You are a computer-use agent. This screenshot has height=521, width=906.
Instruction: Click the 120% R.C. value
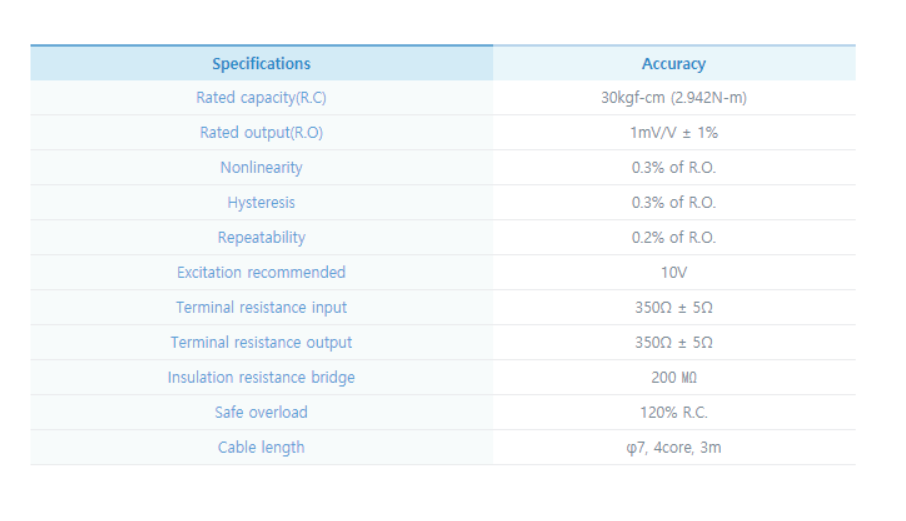pyautogui.click(x=673, y=413)
